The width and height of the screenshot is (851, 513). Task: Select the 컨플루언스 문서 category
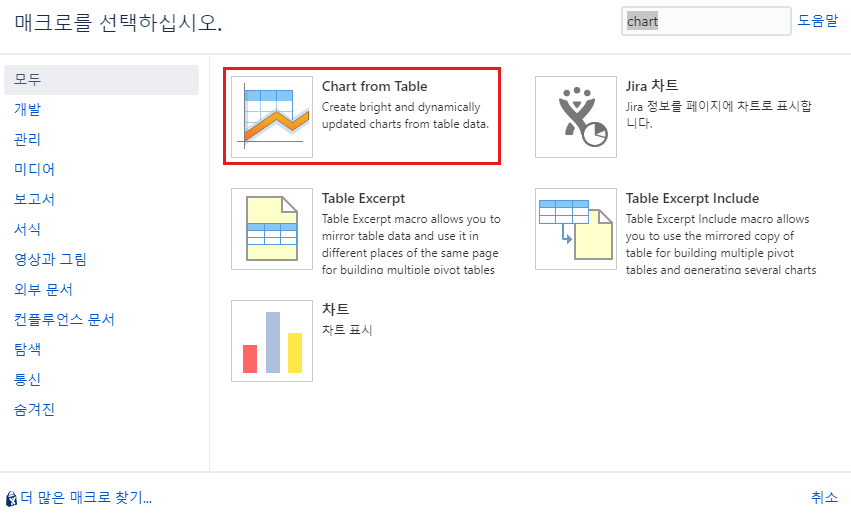click(65, 319)
